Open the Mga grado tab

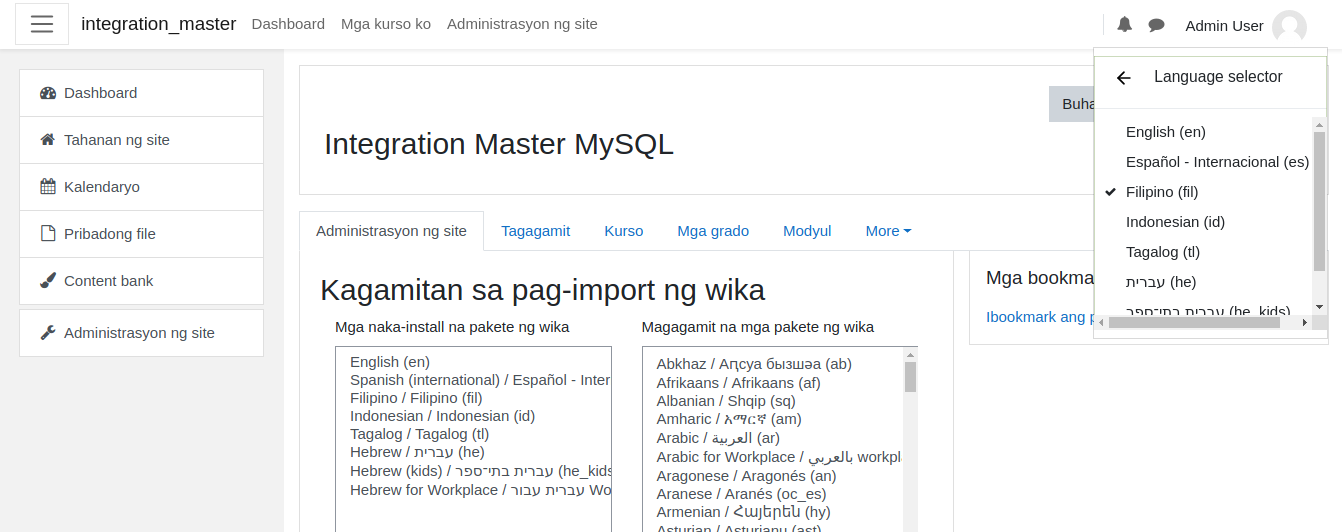tap(713, 231)
